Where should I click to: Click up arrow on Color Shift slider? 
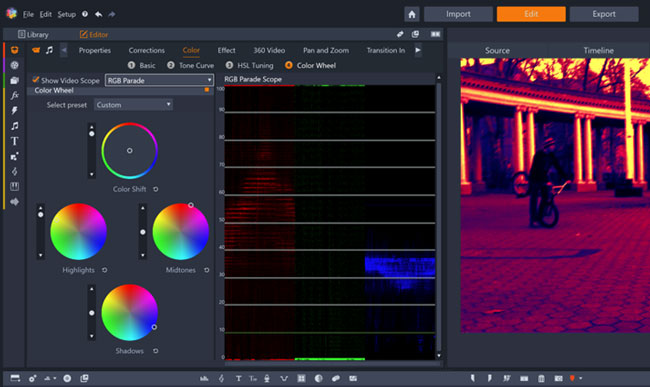click(92, 127)
